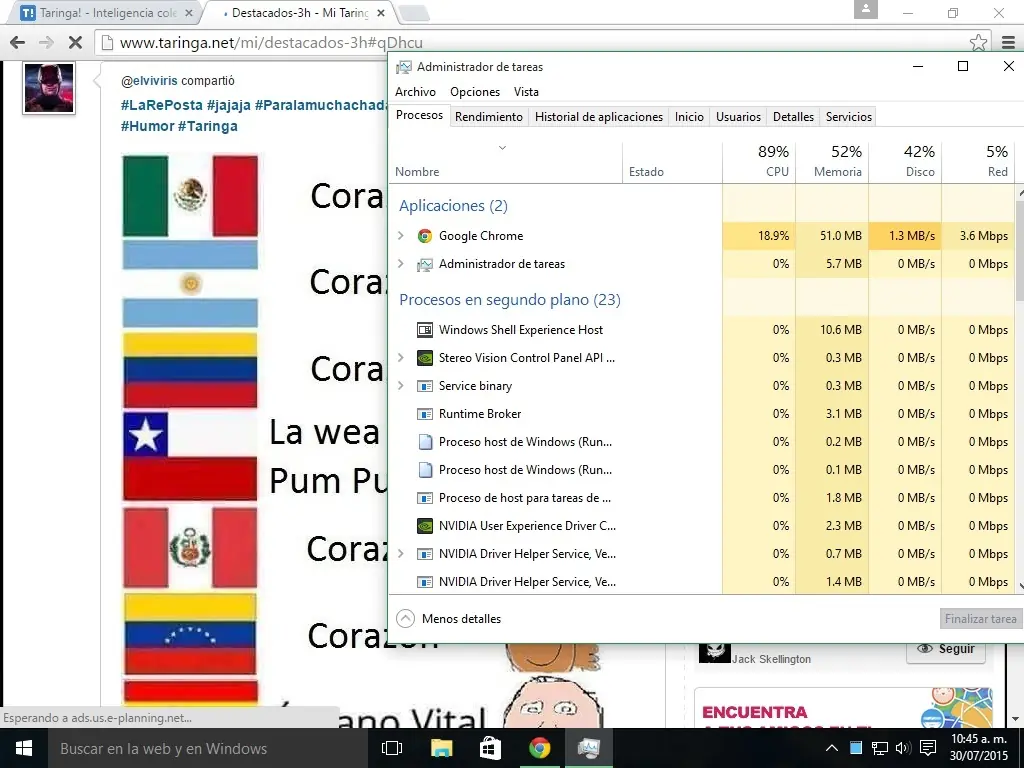This screenshot has height=768, width=1024.
Task: Click the Runtime Broker process icon
Action: [x=424, y=414]
